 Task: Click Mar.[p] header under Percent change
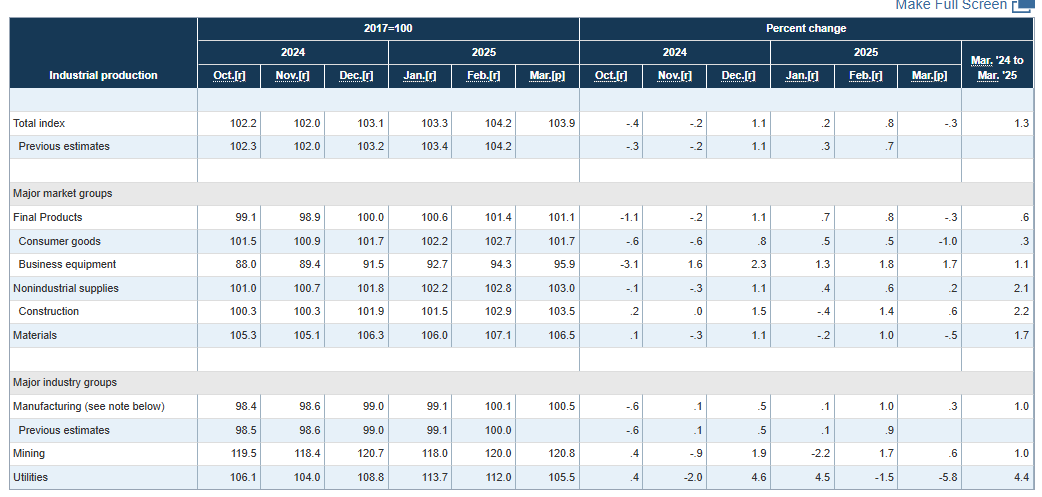coord(929,76)
